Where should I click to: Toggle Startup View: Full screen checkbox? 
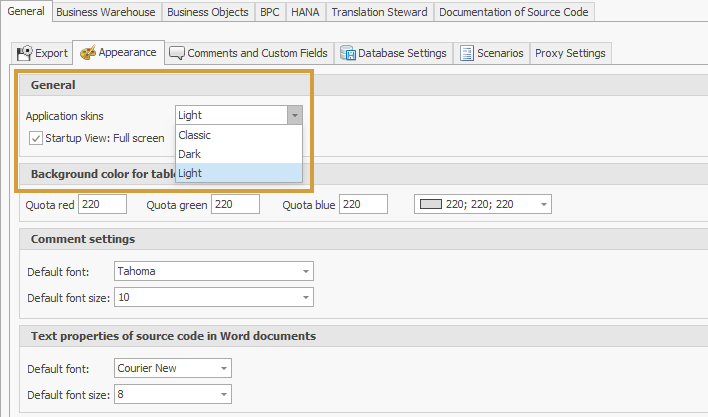pyautogui.click(x=36, y=138)
